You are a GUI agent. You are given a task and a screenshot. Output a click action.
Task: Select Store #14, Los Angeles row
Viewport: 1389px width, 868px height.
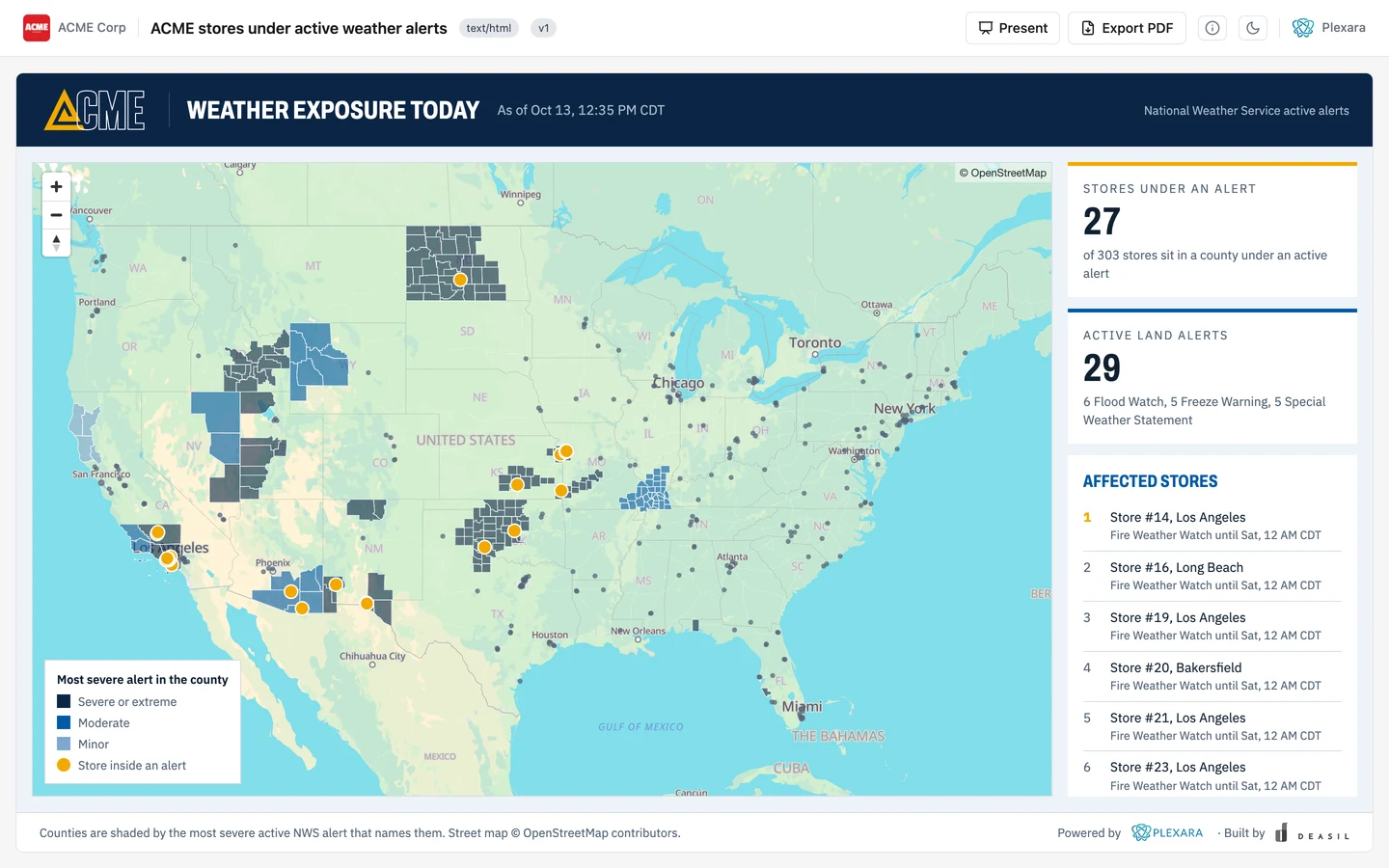click(1212, 526)
